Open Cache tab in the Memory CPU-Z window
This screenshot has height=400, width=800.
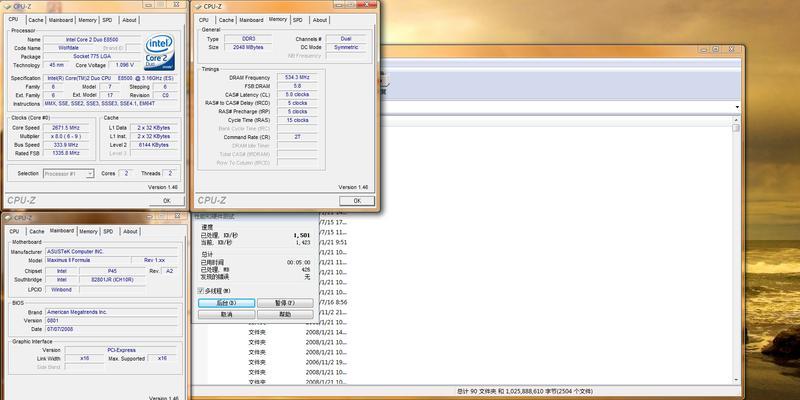coord(226,20)
